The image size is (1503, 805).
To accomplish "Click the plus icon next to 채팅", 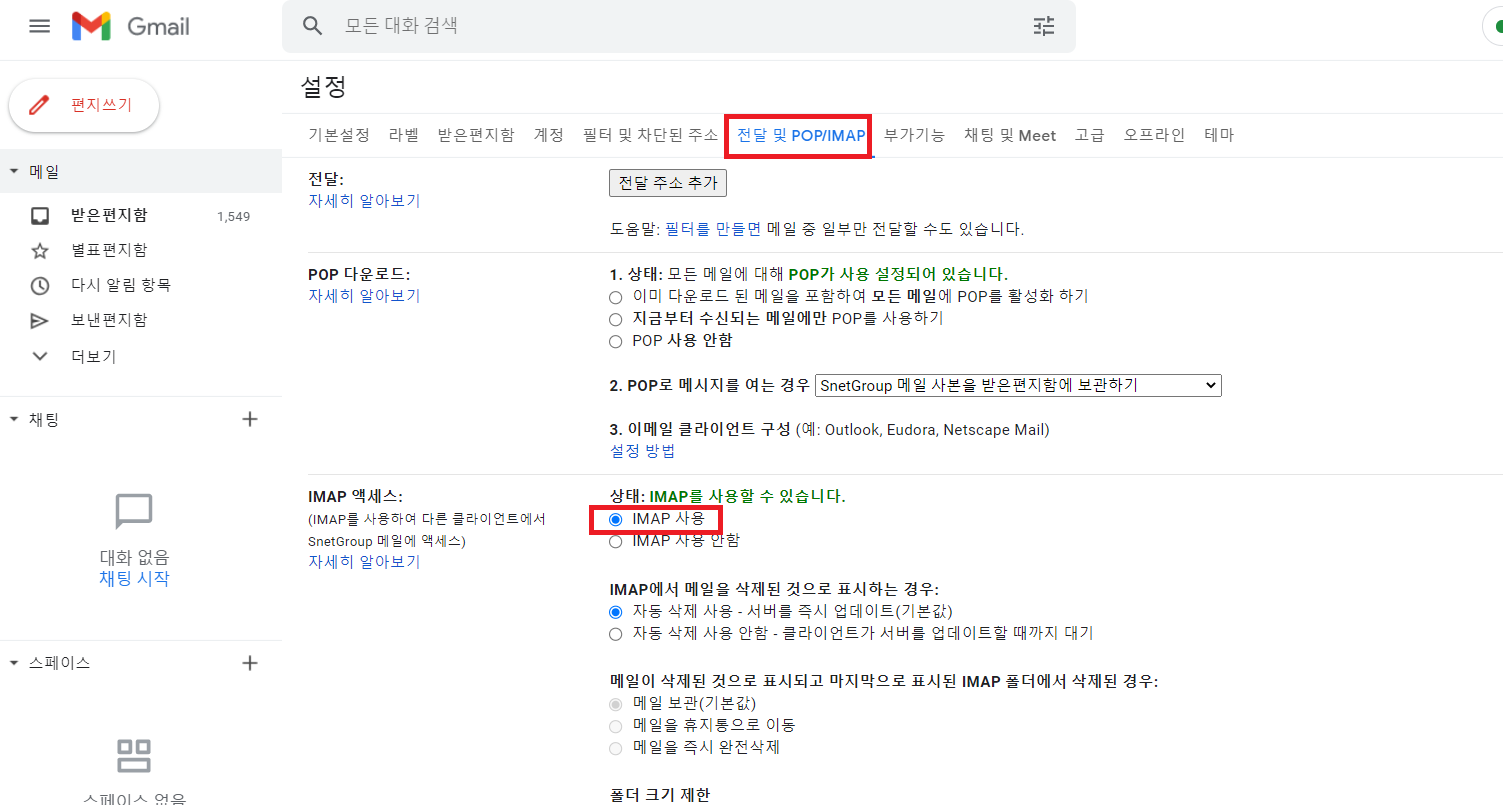I will pos(250,419).
